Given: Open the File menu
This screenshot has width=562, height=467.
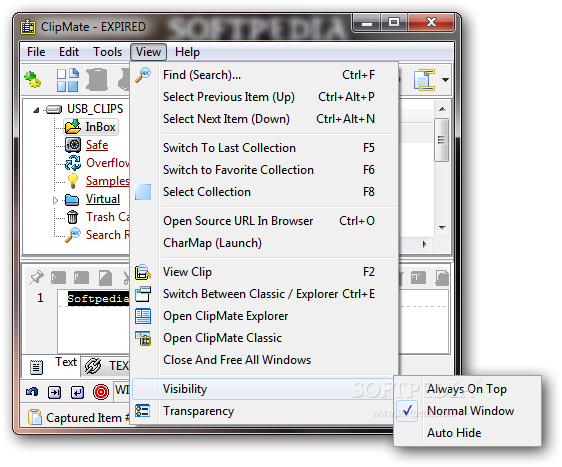Looking at the screenshot, I should pyautogui.click(x=36, y=52).
